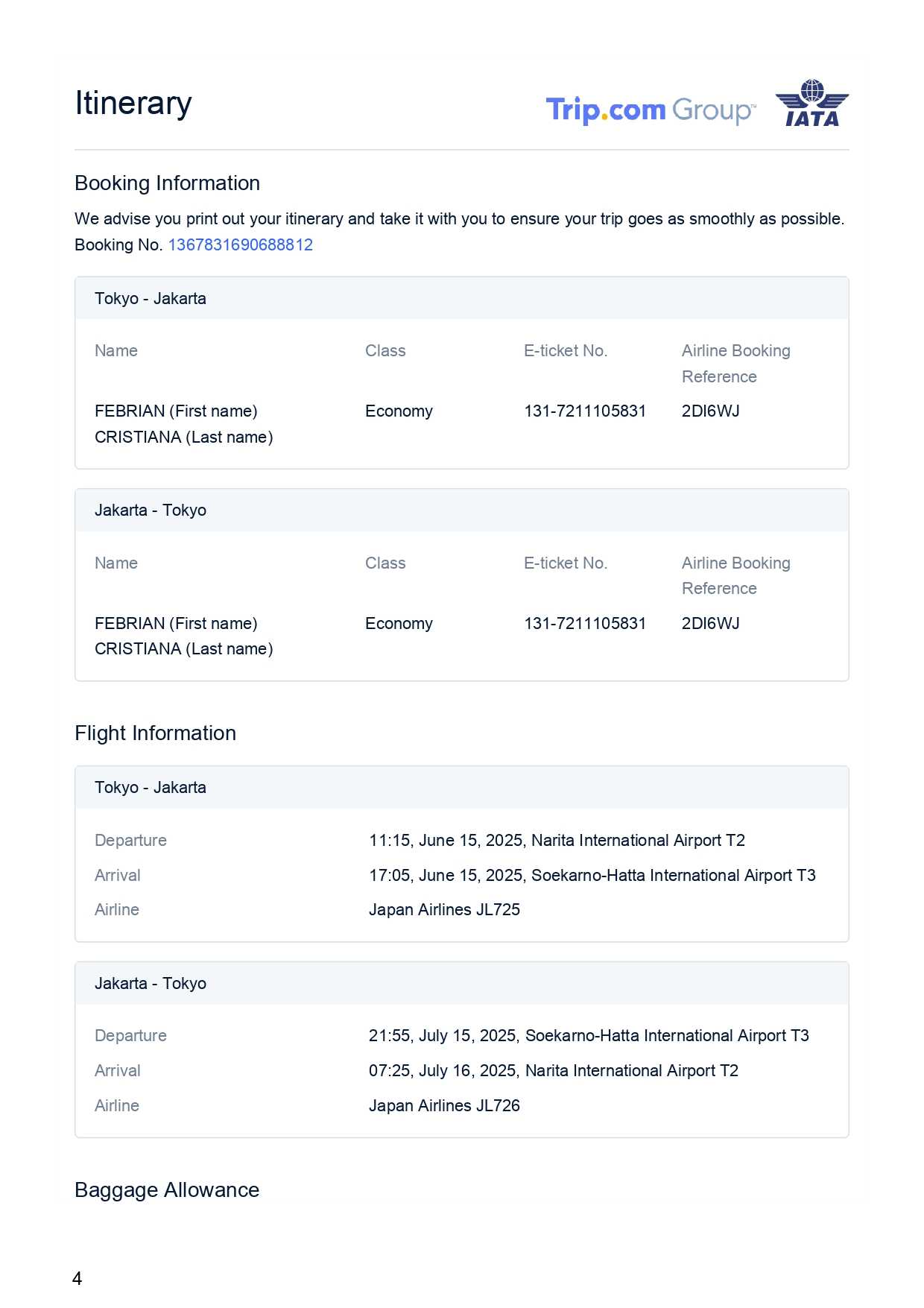Open booking number 1367831690688812 link
Viewport: 924px width, 1308px height.
pos(240,245)
